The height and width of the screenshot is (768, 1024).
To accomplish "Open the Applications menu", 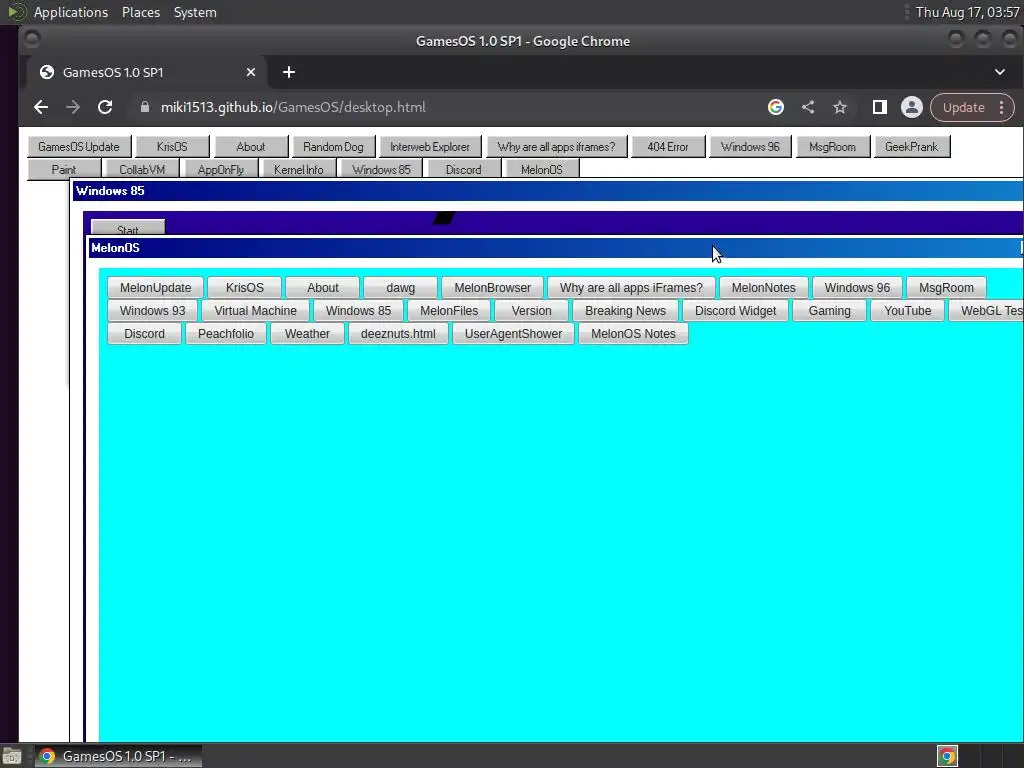I will 71,12.
